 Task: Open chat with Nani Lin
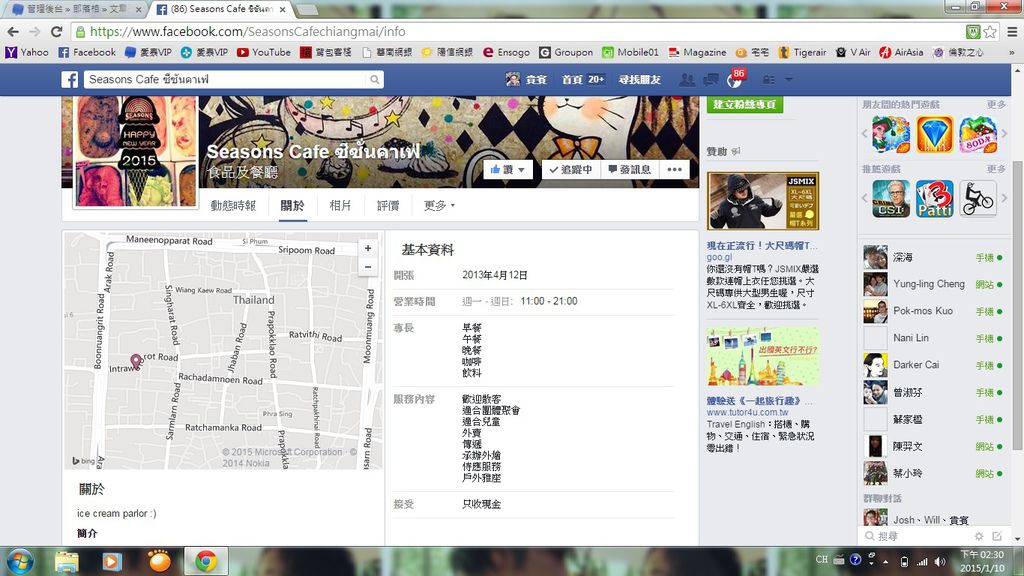(x=933, y=338)
